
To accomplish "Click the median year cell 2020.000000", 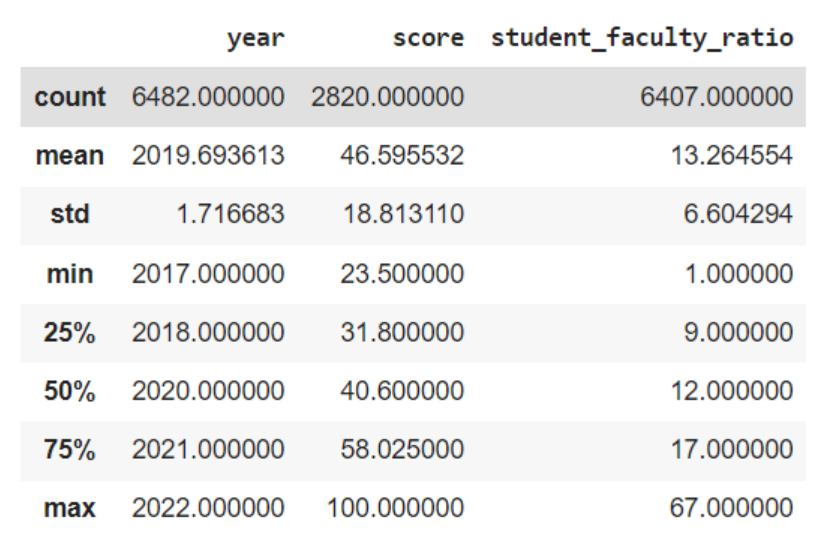I will [x=208, y=391].
